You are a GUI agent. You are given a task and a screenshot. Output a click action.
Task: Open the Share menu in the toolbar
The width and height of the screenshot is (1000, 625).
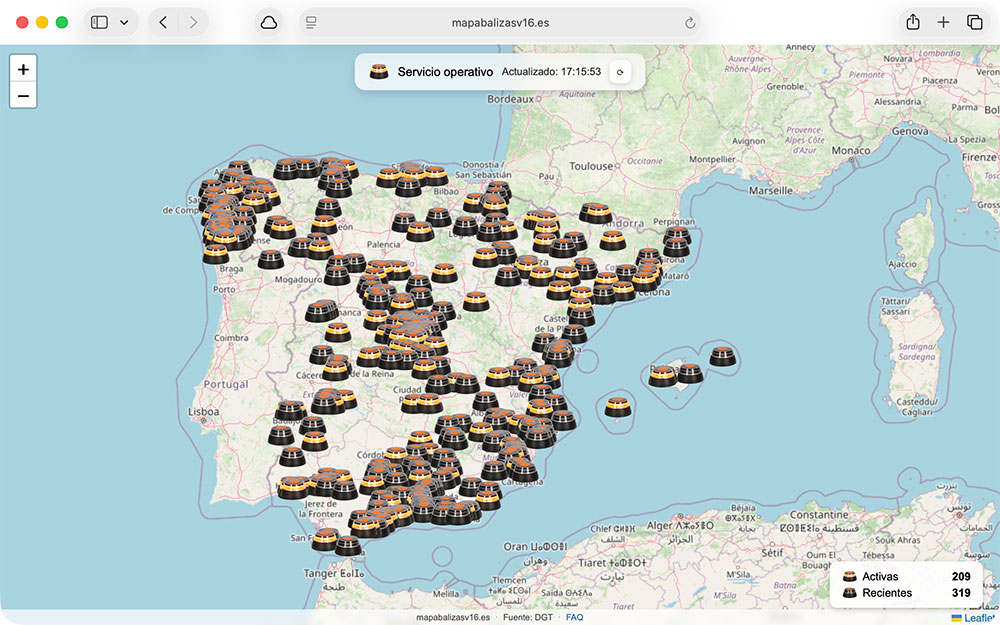click(912, 21)
